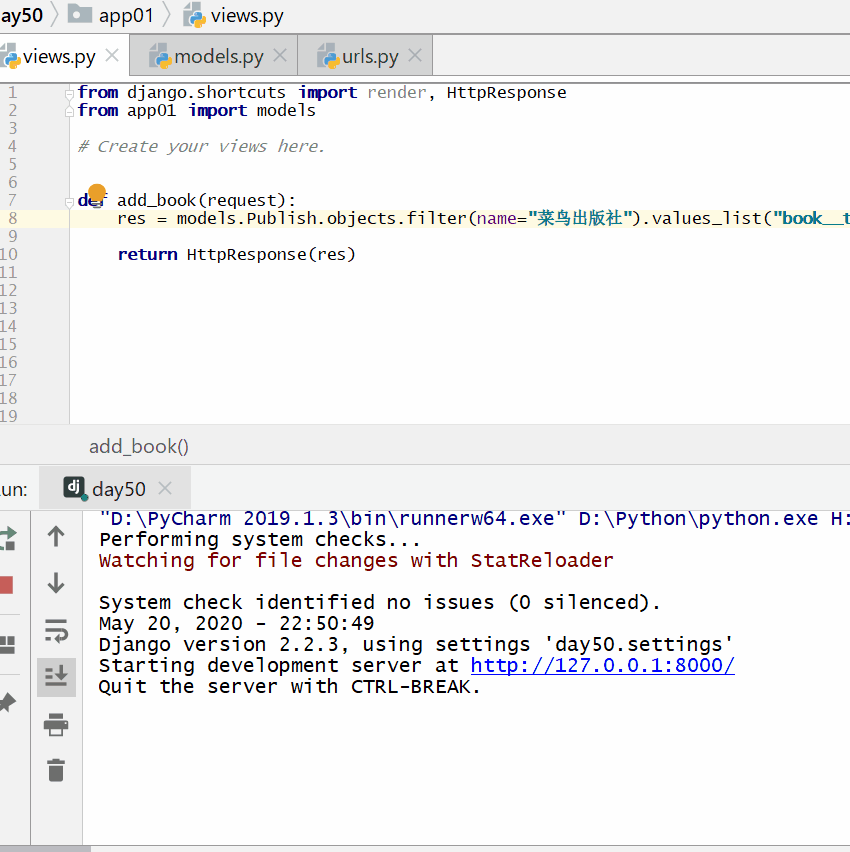Close the views.py editor tab
Image resolution: width=850 pixels, height=852 pixels.
[112, 56]
